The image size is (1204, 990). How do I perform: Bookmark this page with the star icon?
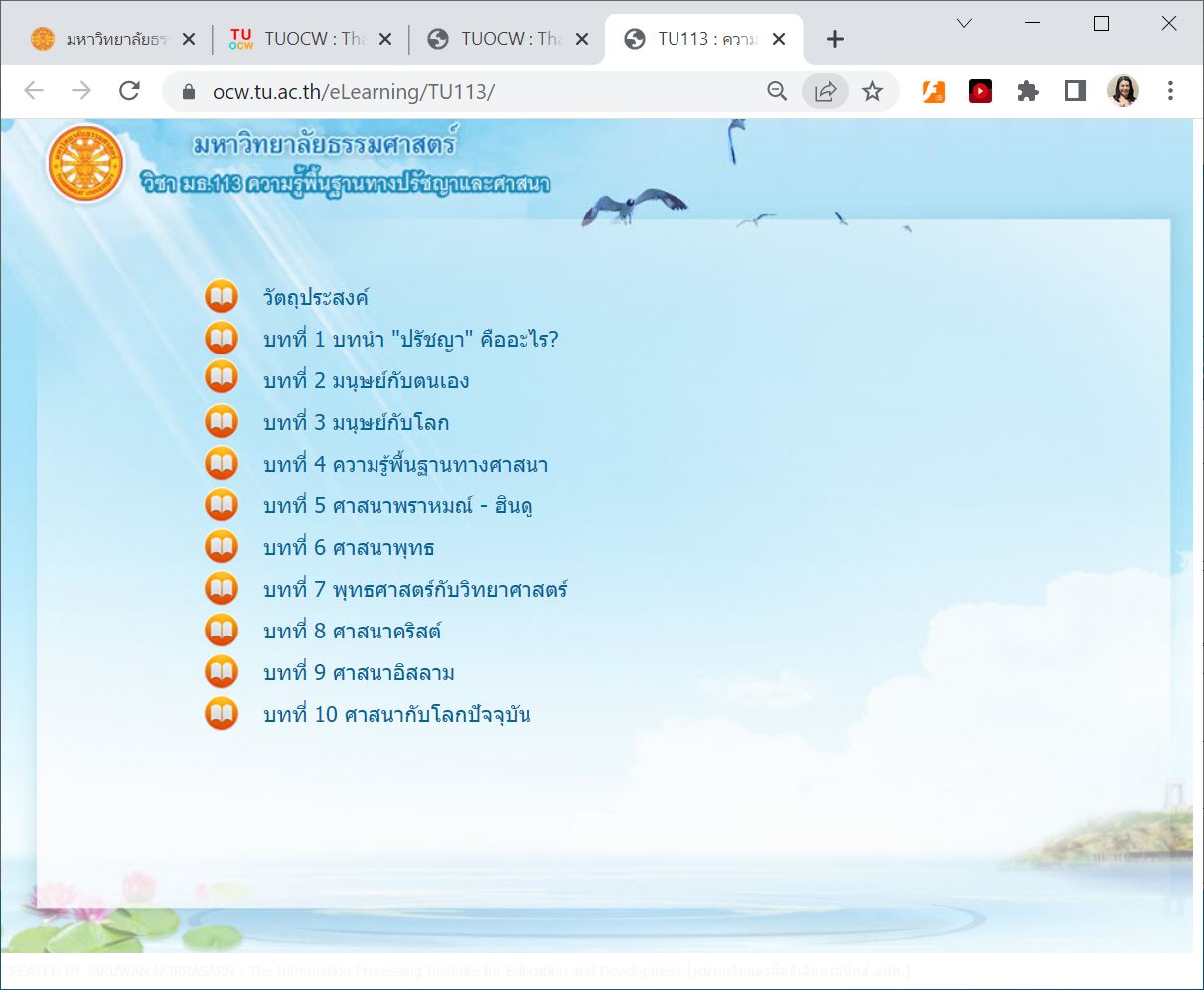[x=872, y=91]
